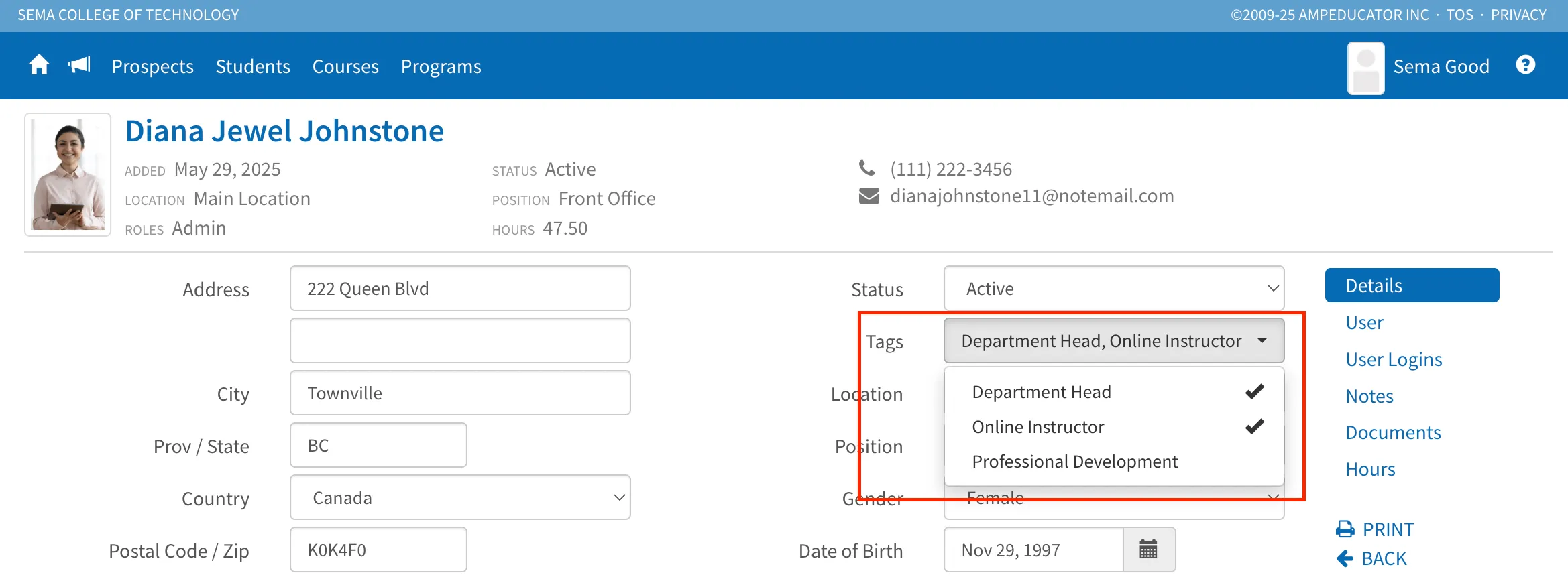This screenshot has height=579, width=1568.
Task: Open the Courses menu
Action: tap(345, 66)
